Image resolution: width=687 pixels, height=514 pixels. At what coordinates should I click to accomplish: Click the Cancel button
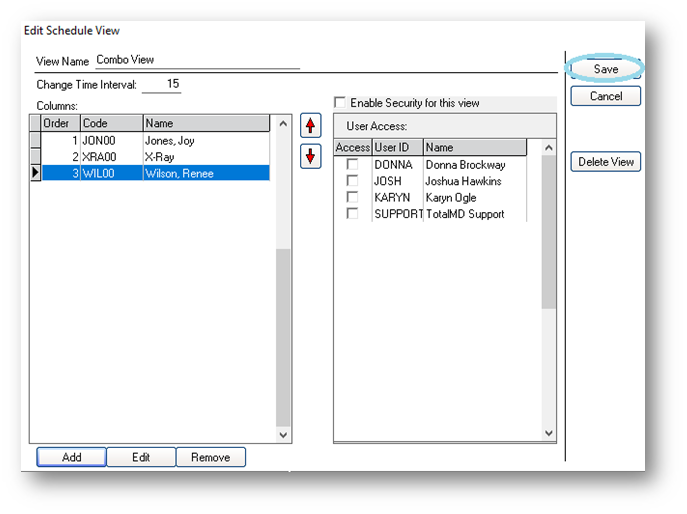[606, 96]
